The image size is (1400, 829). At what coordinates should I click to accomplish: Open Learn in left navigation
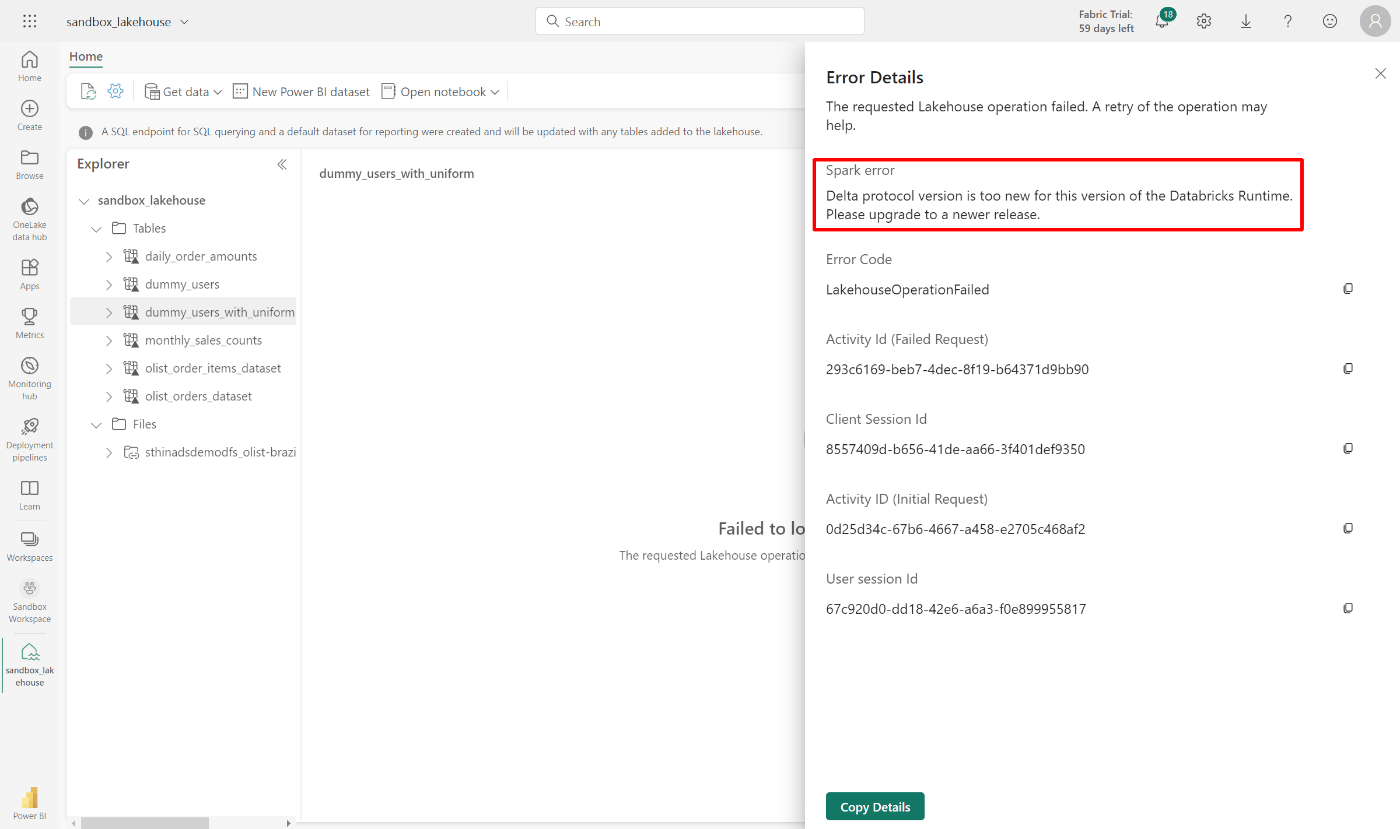30,494
